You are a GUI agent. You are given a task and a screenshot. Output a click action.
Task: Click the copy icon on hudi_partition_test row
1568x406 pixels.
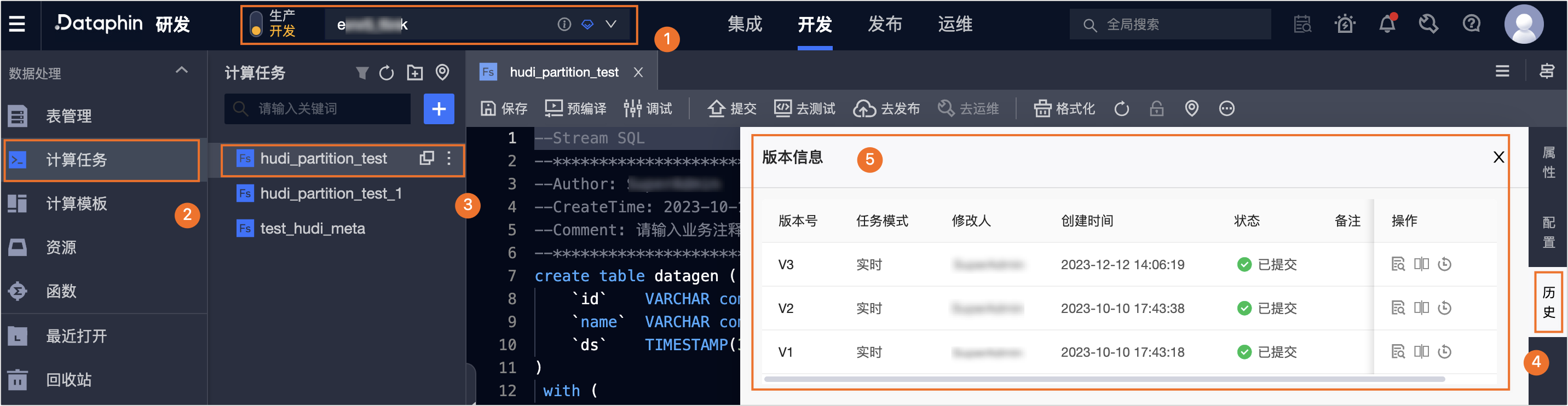click(426, 158)
